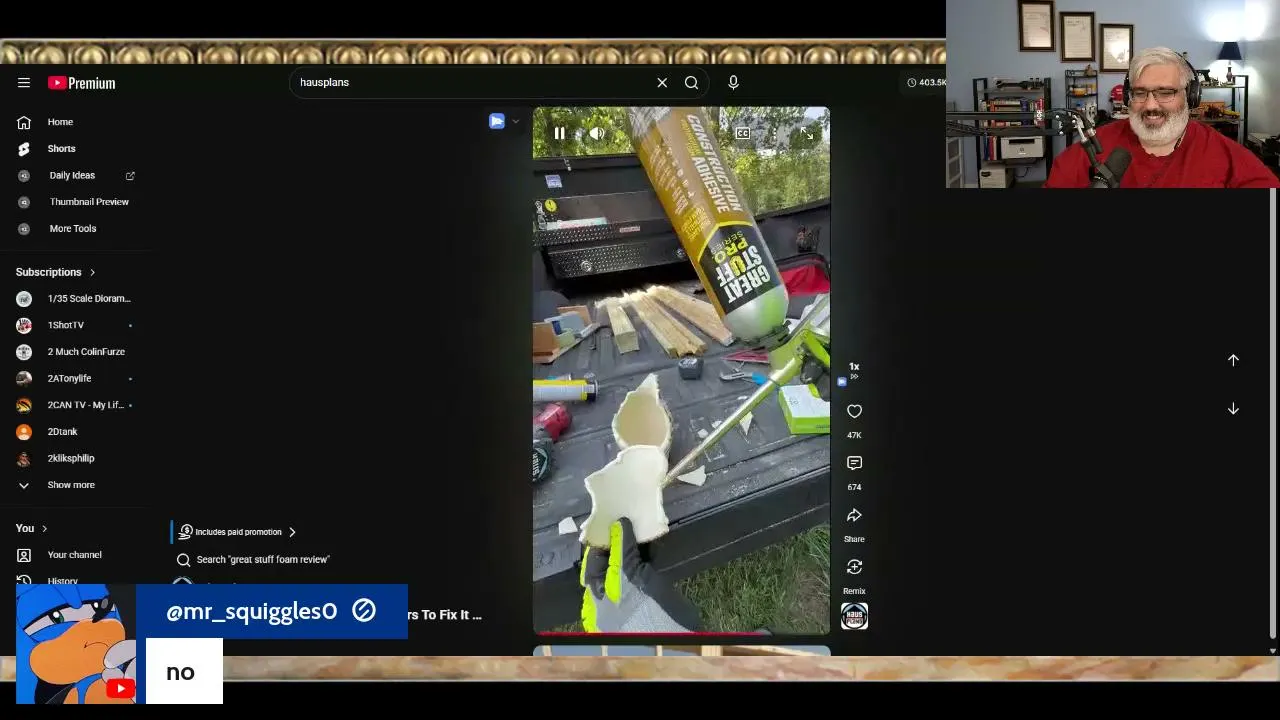Click the @mr_squiggles0 block icon in overlay

(364, 611)
